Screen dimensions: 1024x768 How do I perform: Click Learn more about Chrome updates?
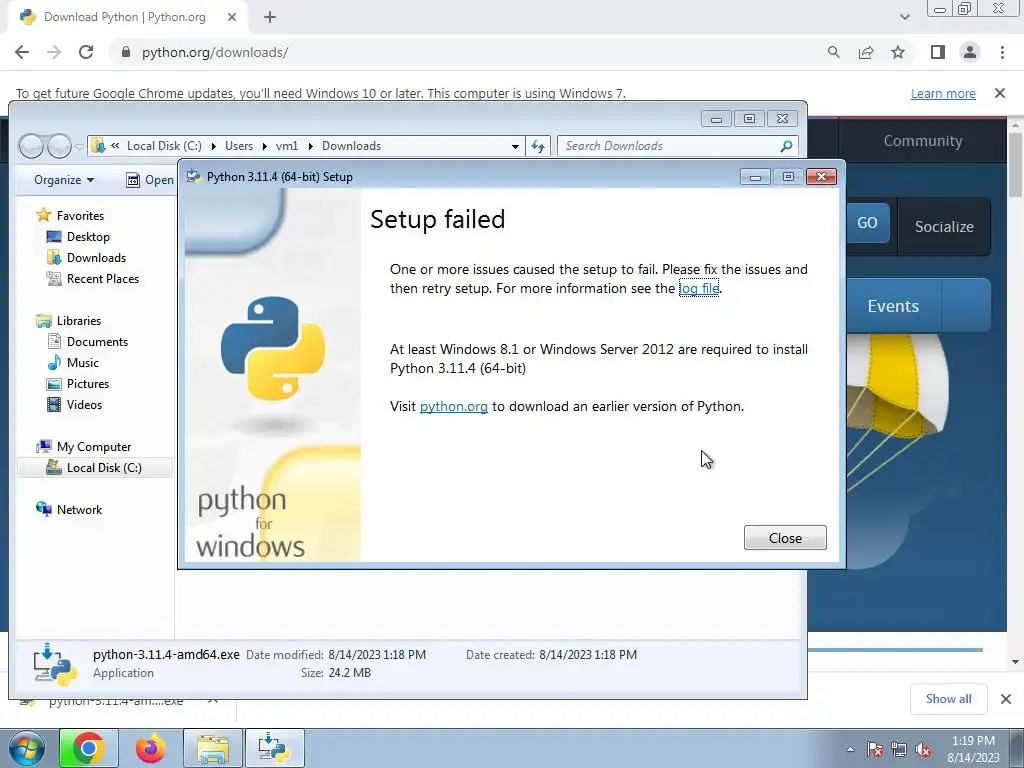pos(943,93)
